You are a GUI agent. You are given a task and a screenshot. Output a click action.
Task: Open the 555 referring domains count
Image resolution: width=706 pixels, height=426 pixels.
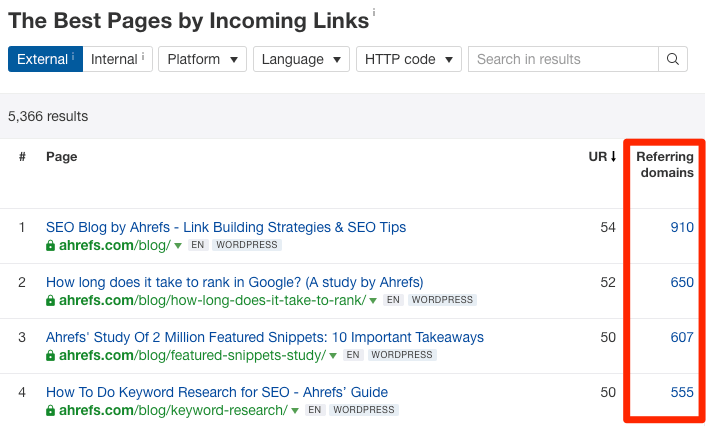(682, 392)
